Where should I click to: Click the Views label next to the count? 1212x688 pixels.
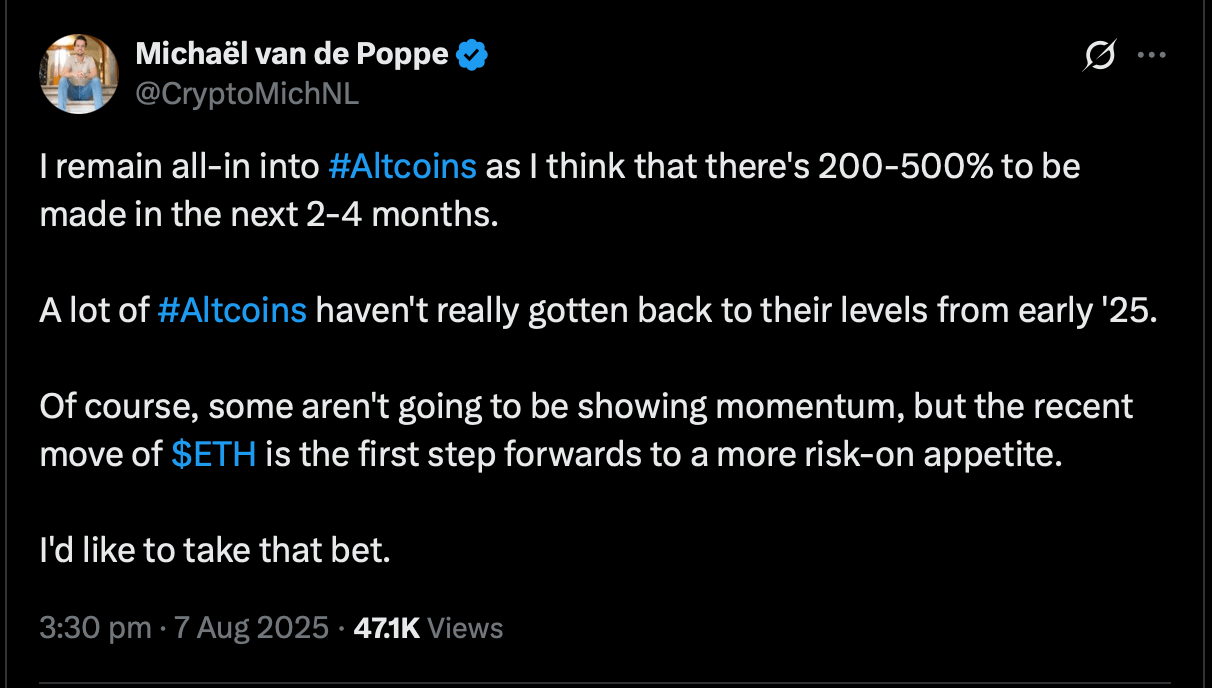click(x=465, y=628)
